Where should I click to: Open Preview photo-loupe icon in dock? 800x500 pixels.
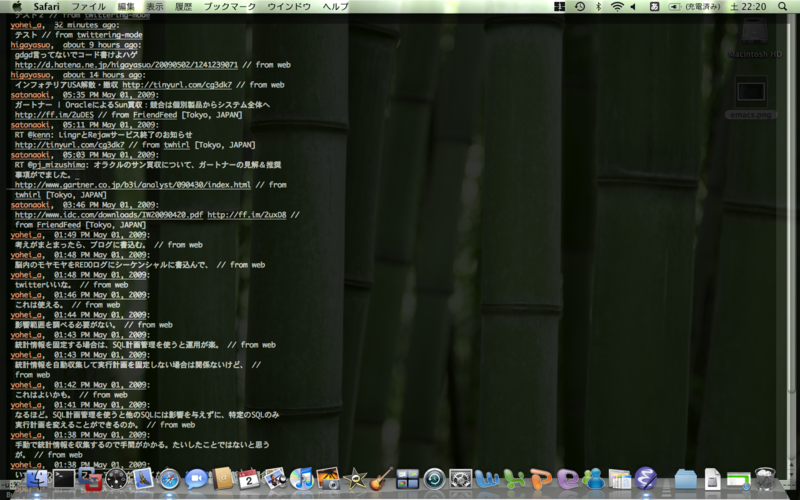pyautogui.click(x=276, y=479)
